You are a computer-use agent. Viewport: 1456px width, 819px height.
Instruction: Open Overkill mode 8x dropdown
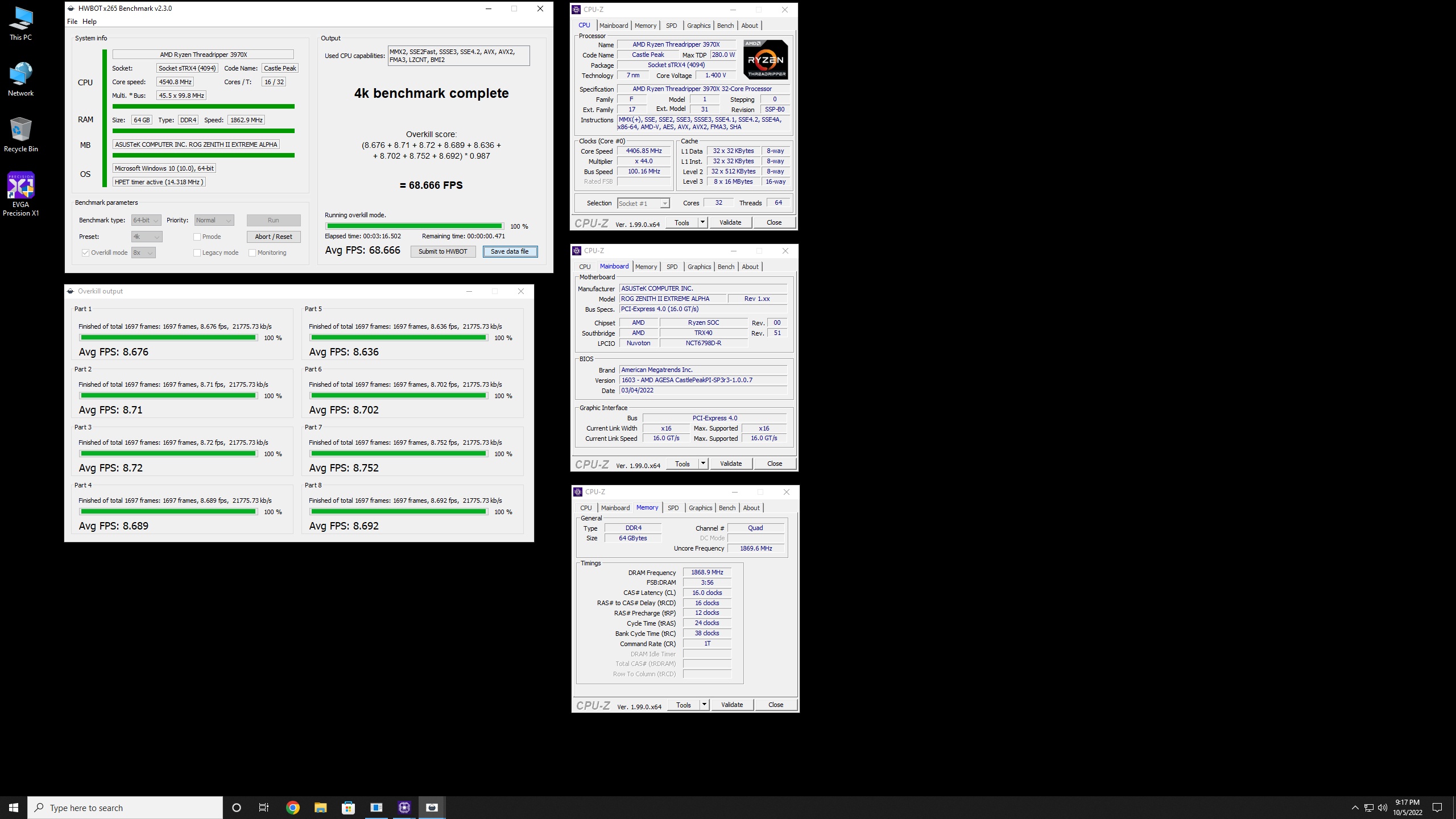coord(143,253)
